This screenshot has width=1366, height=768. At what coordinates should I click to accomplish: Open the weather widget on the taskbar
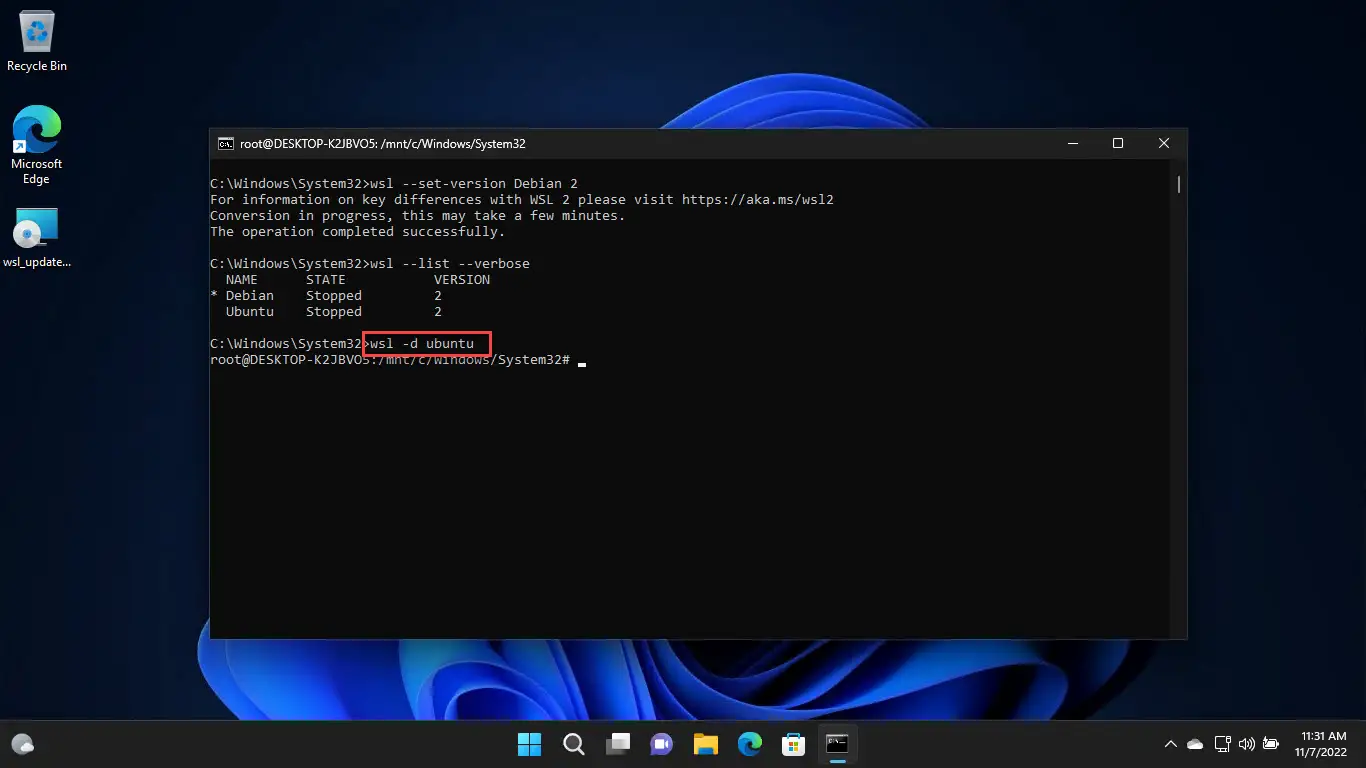click(x=23, y=744)
